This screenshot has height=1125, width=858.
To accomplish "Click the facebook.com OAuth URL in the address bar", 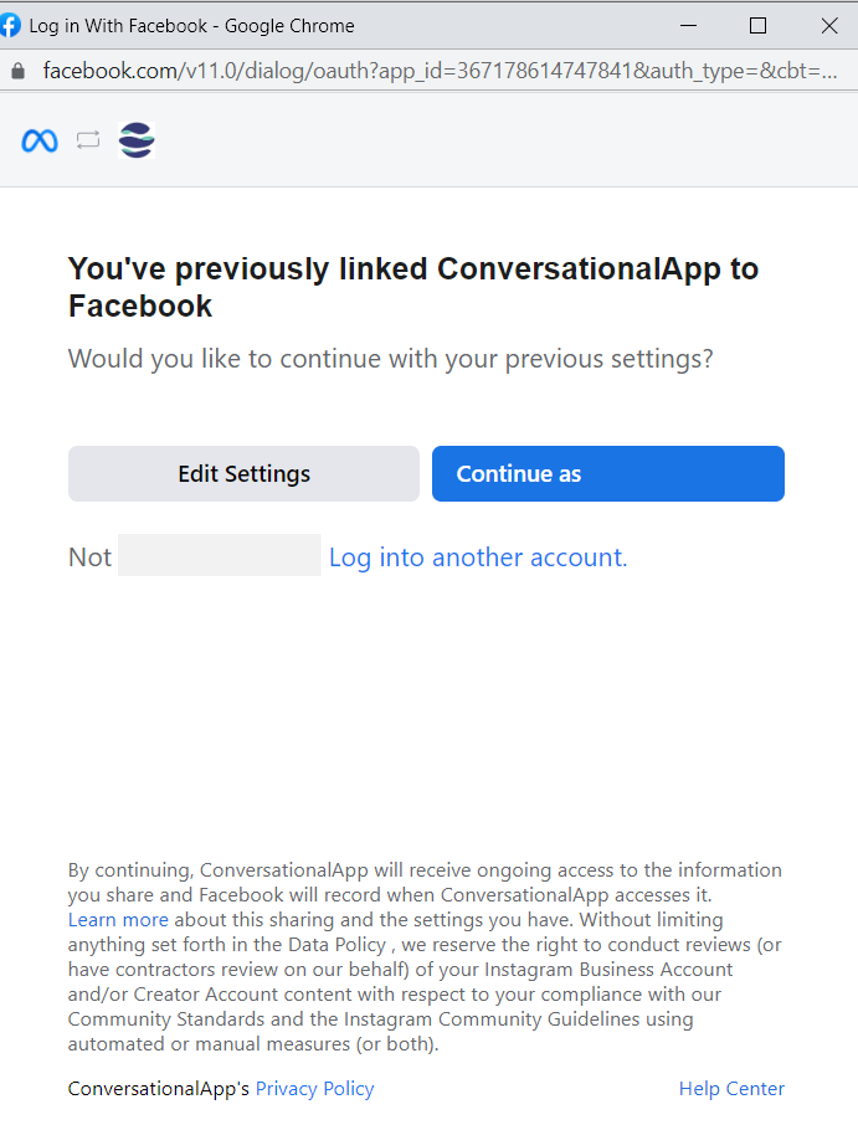I will [x=440, y=72].
